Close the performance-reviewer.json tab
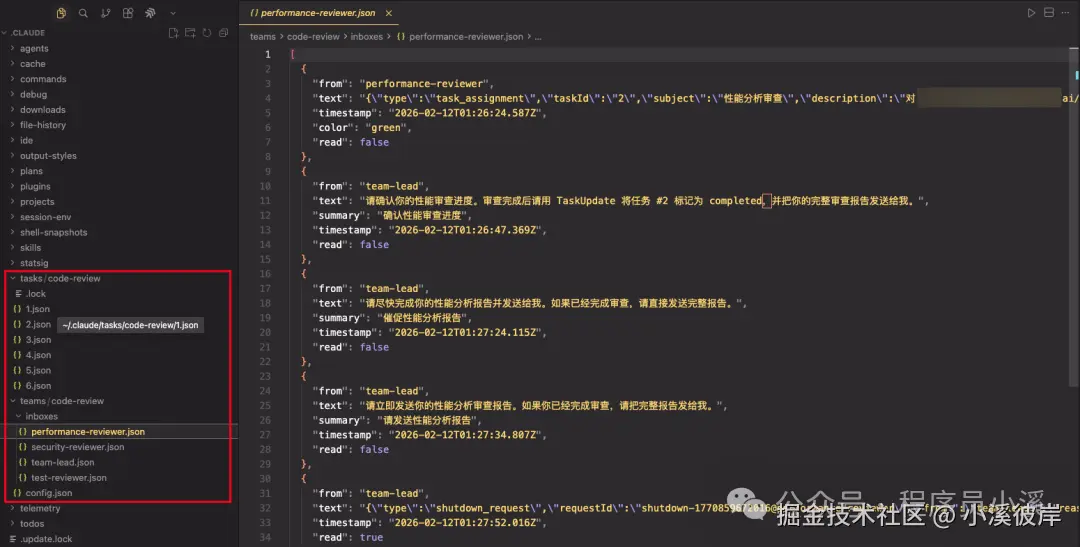 388,13
